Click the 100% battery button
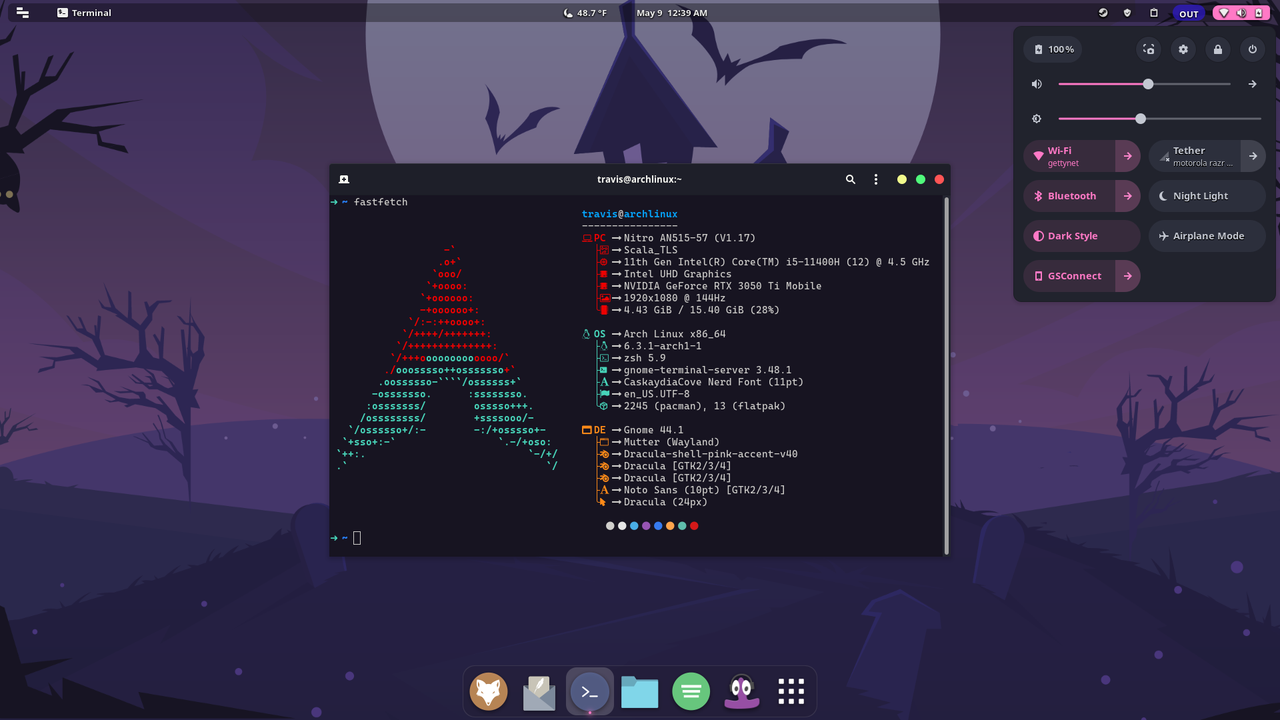The image size is (1280, 720). [1055, 49]
